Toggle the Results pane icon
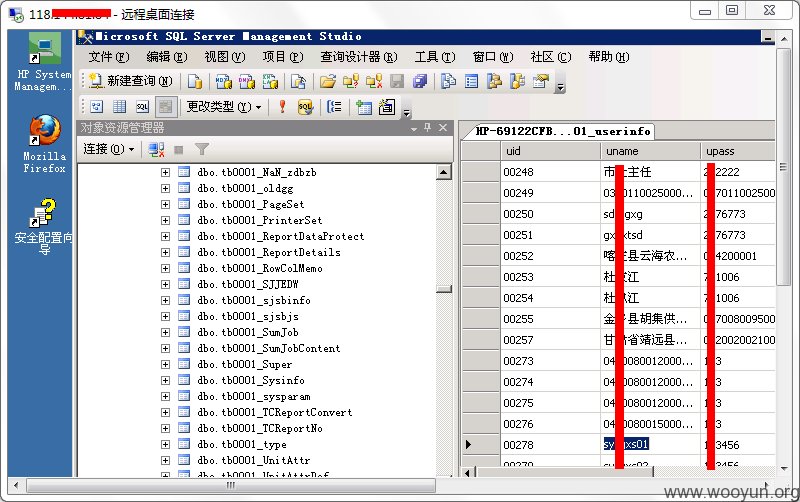 [166, 107]
